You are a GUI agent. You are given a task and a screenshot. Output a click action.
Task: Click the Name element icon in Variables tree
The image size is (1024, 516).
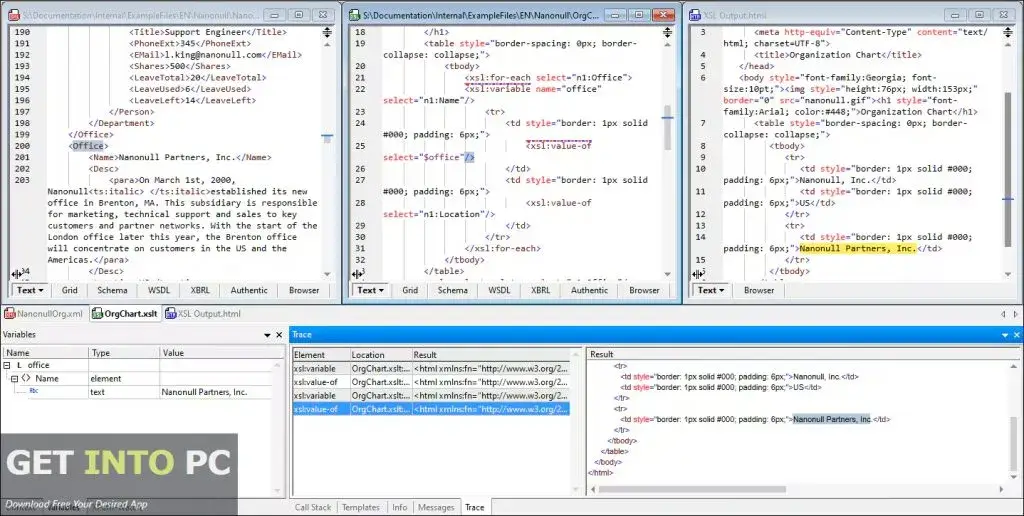click(25, 379)
